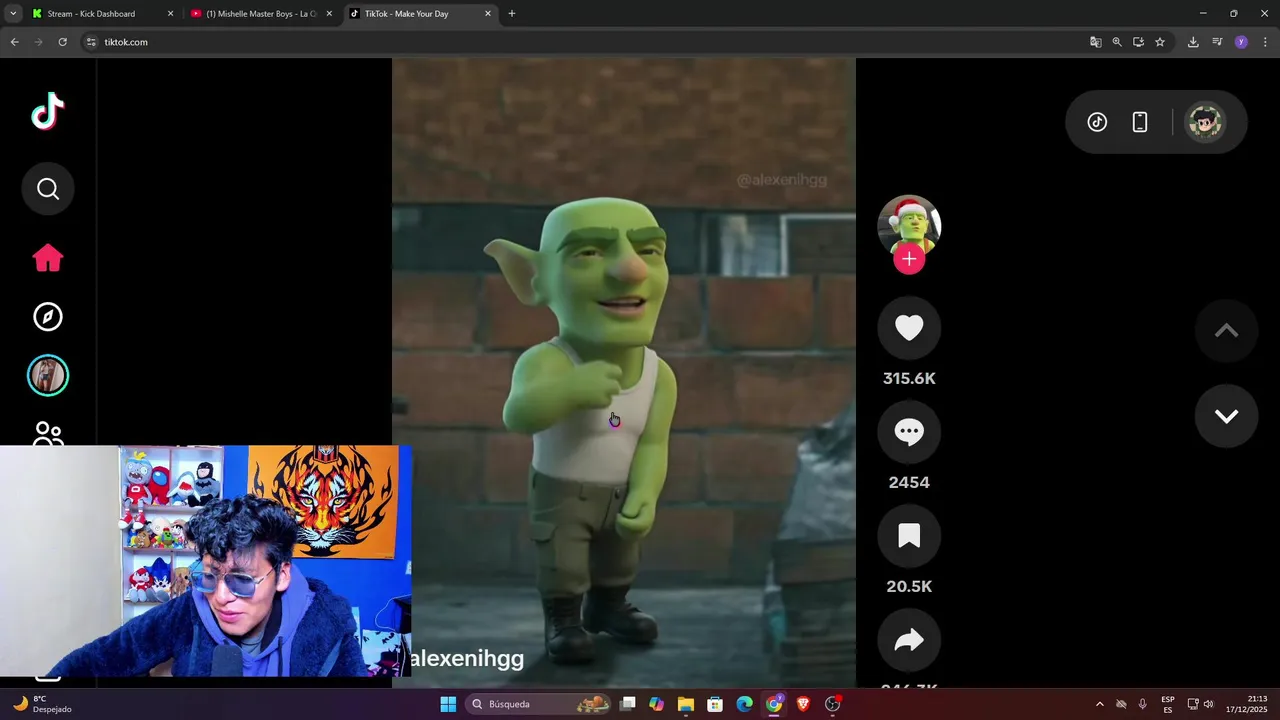Screen dimensions: 1280x720
Task: Click the Get coins TikTok icon
Action: (1097, 122)
